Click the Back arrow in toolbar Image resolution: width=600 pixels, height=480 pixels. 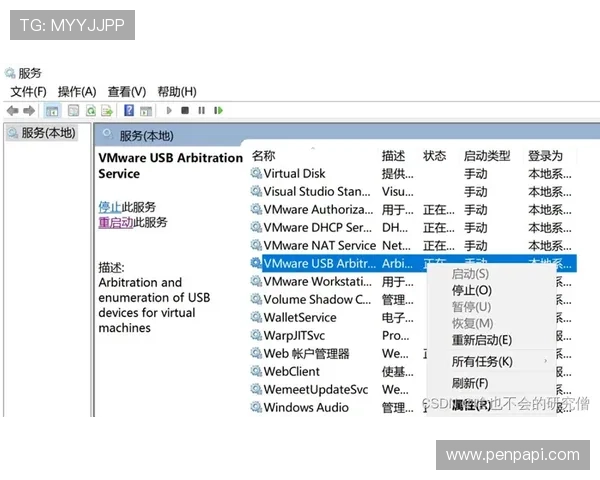tap(12, 111)
